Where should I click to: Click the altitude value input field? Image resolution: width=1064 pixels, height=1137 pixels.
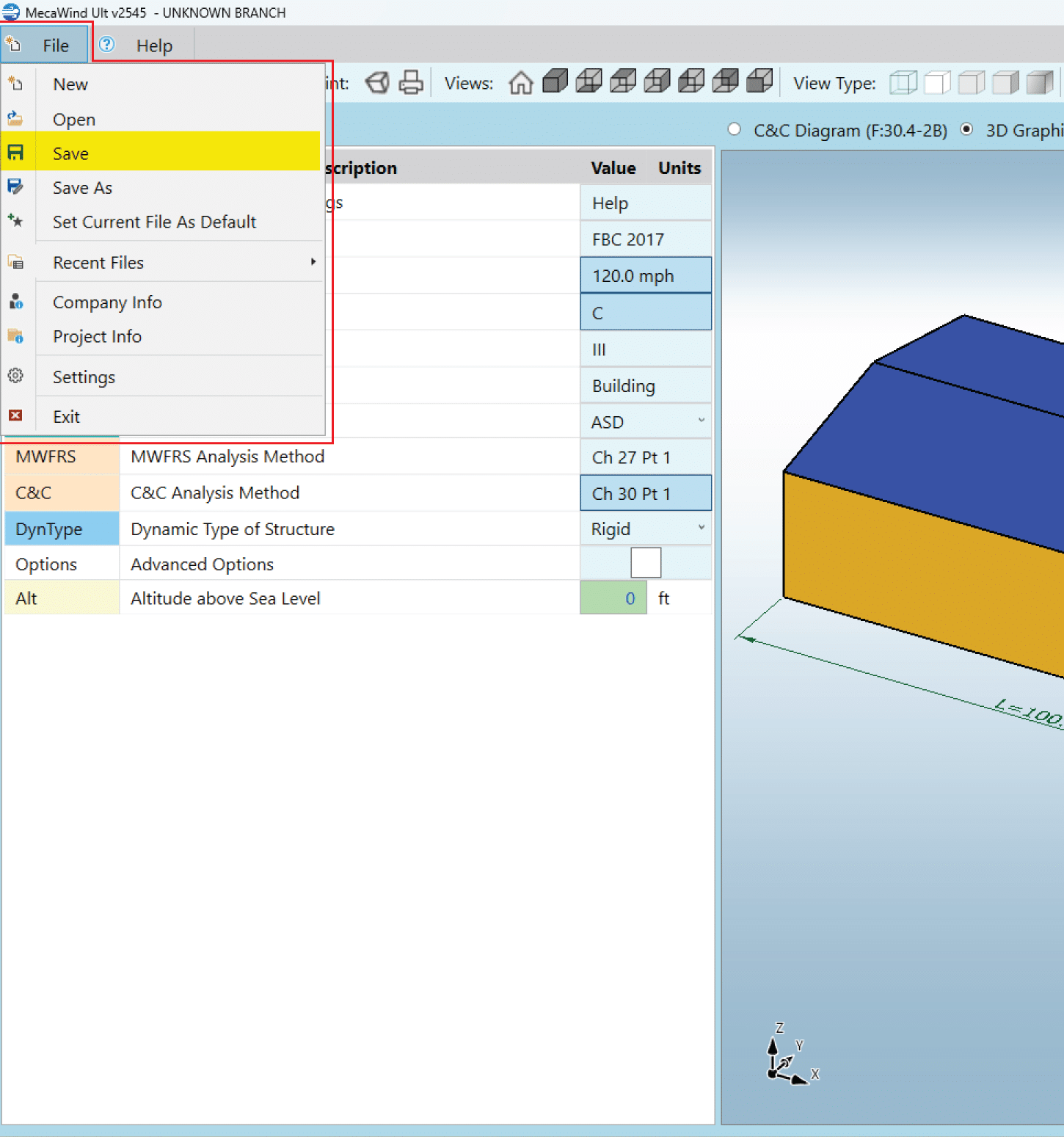click(x=613, y=598)
